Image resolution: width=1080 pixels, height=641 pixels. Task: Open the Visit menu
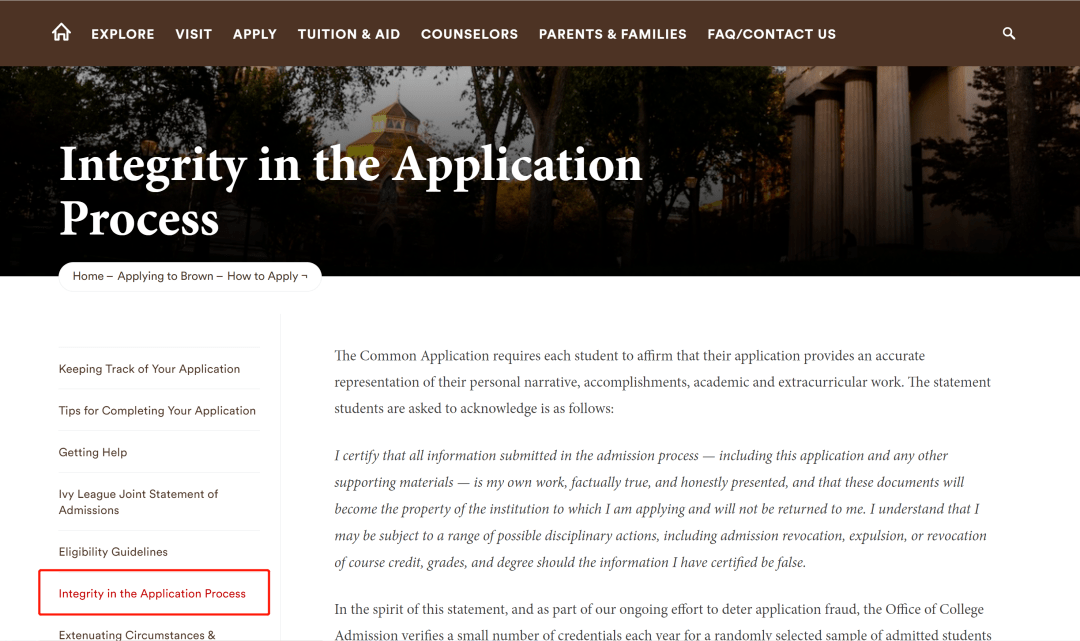(x=194, y=34)
